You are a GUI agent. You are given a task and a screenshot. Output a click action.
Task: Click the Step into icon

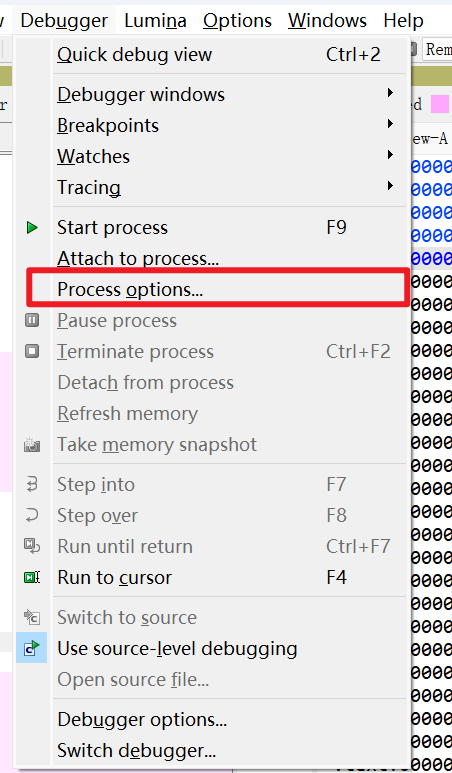(32, 485)
